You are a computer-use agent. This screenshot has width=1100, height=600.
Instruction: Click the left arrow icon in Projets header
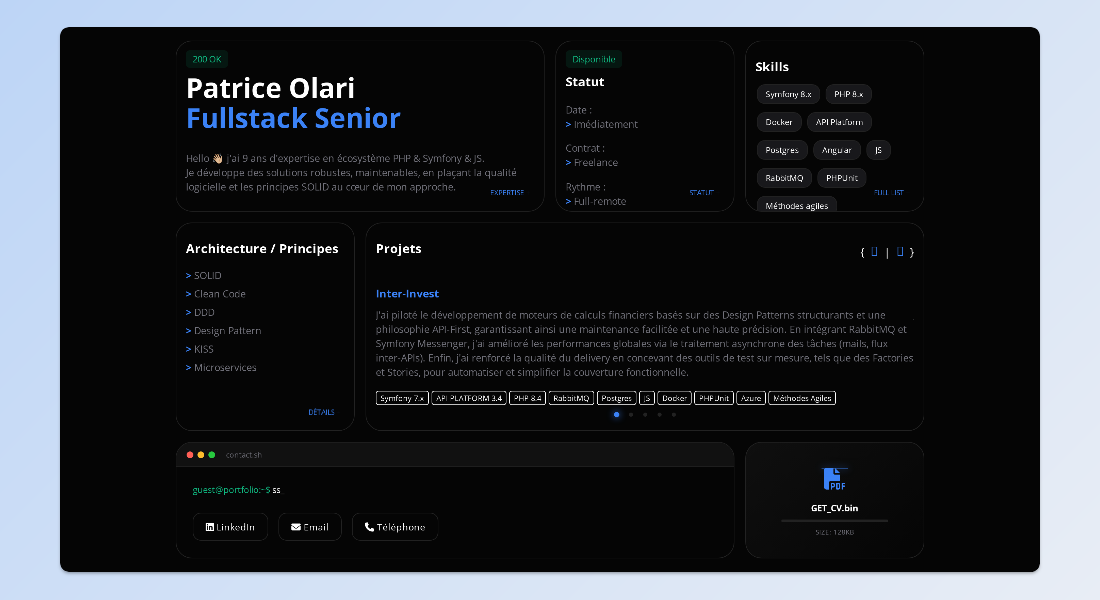[873, 251]
